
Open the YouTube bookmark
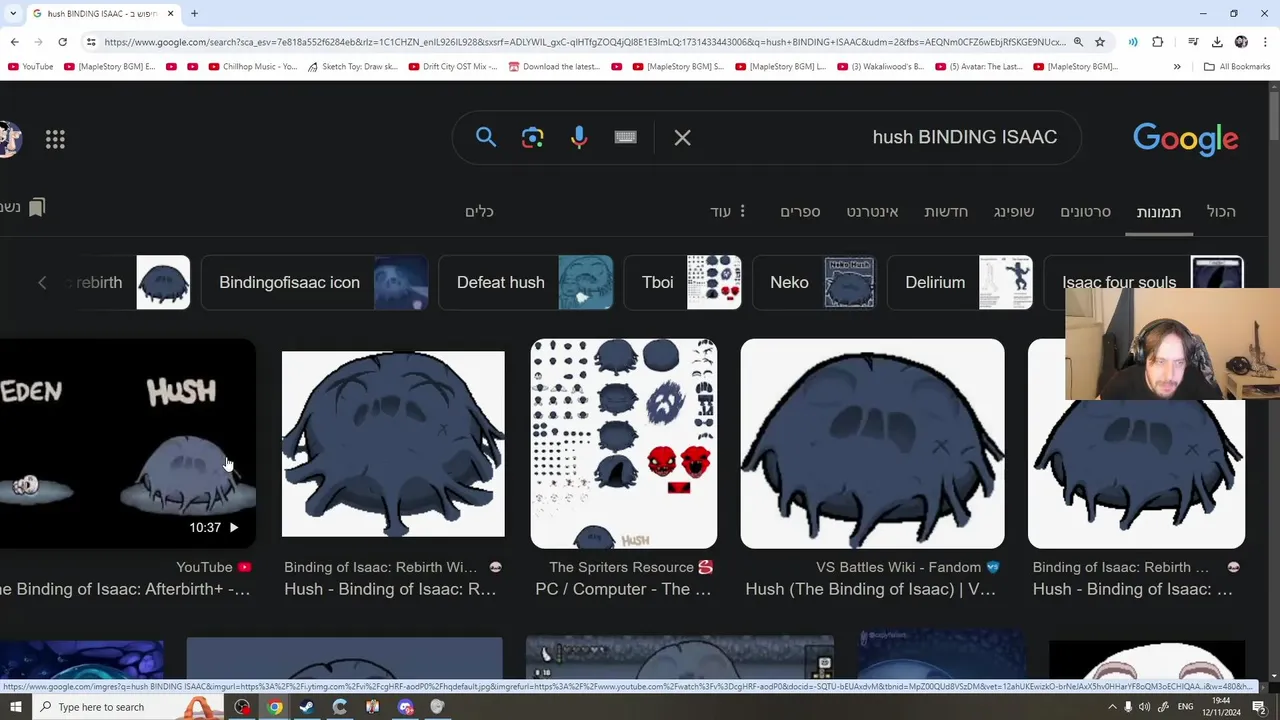click(x=30, y=67)
